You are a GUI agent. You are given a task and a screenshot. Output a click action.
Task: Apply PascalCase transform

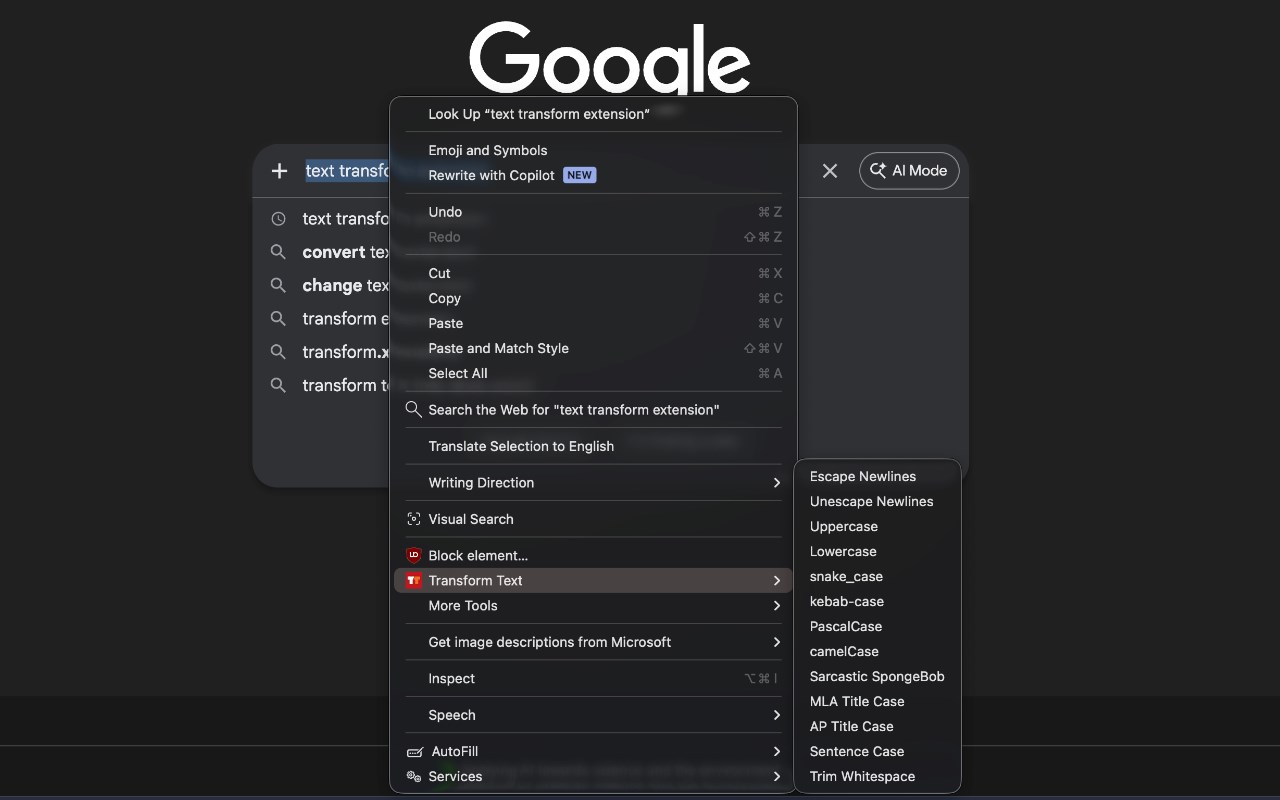tap(877, 626)
